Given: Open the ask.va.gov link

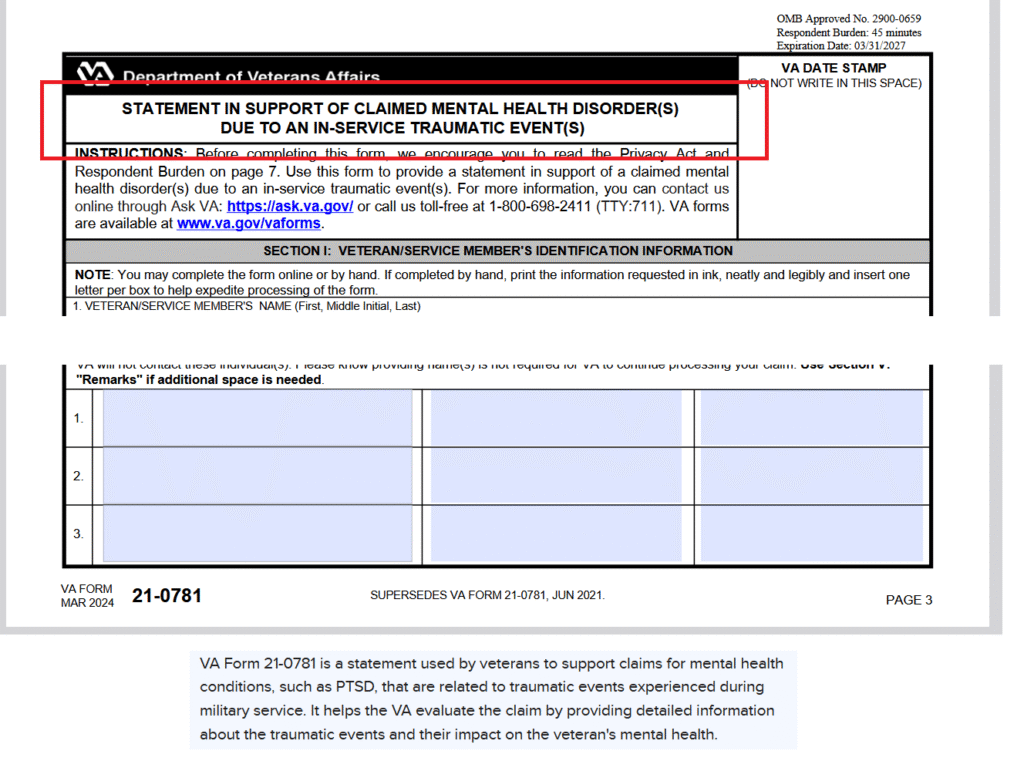Looking at the screenshot, I should (290, 206).
